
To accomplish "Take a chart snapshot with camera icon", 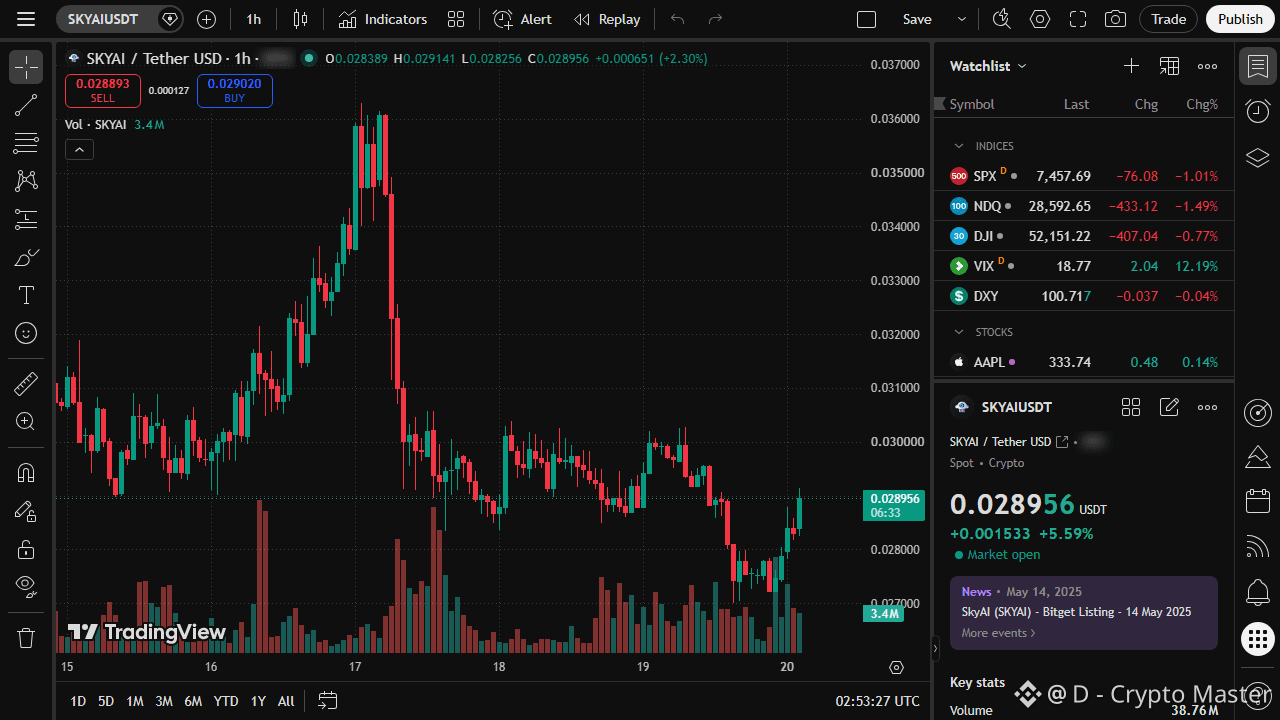I will click(x=1115, y=19).
